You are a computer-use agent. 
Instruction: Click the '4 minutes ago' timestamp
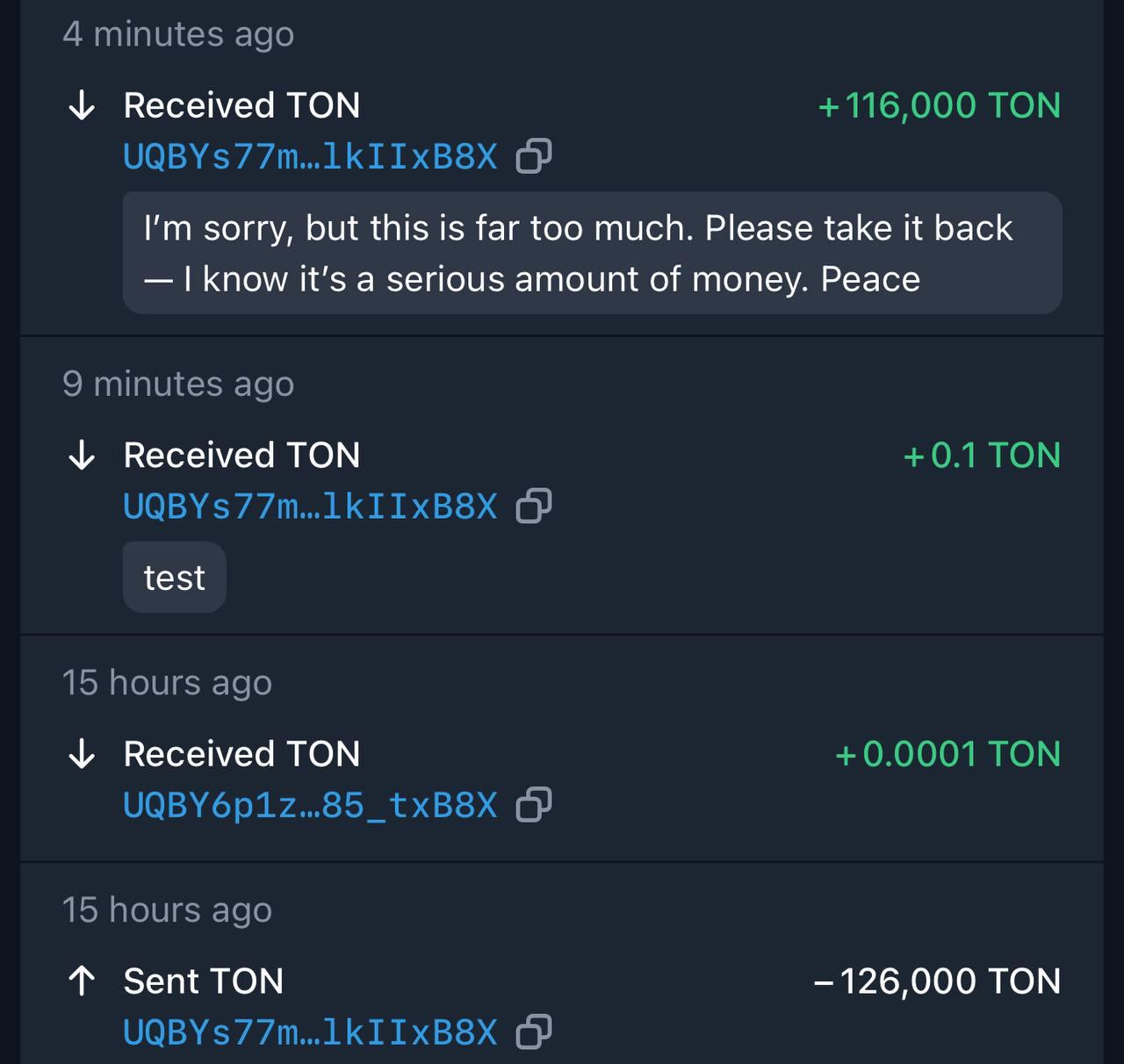coord(178,34)
